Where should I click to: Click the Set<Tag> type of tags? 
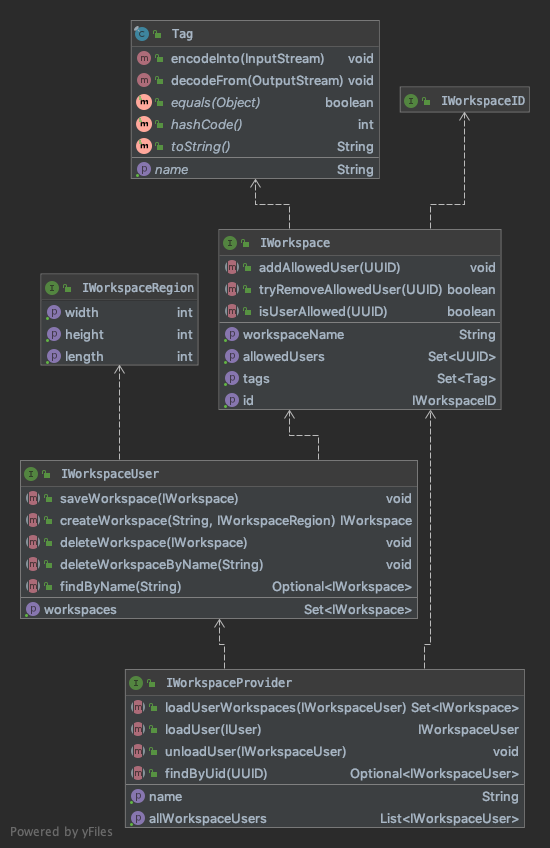(466, 379)
